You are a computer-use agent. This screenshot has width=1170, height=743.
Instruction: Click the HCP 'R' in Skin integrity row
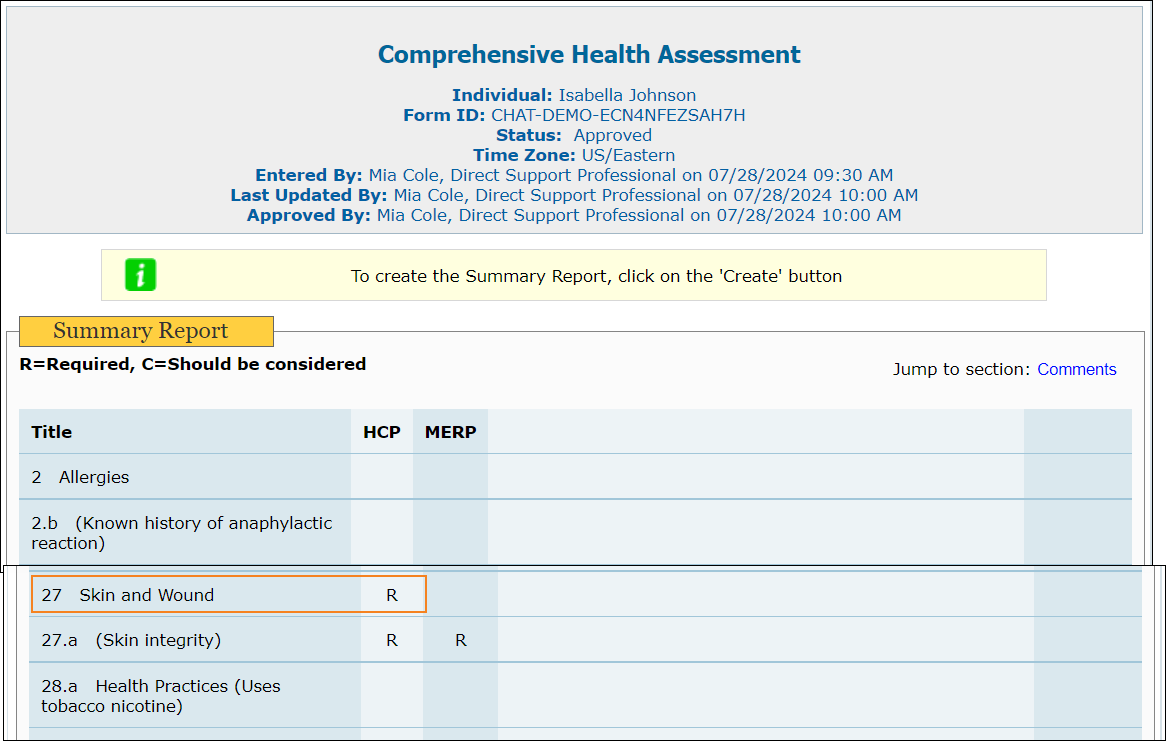(x=392, y=640)
